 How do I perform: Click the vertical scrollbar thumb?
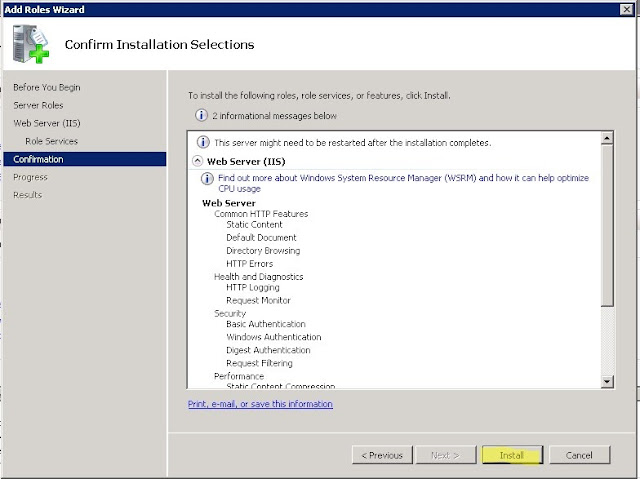(x=607, y=225)
